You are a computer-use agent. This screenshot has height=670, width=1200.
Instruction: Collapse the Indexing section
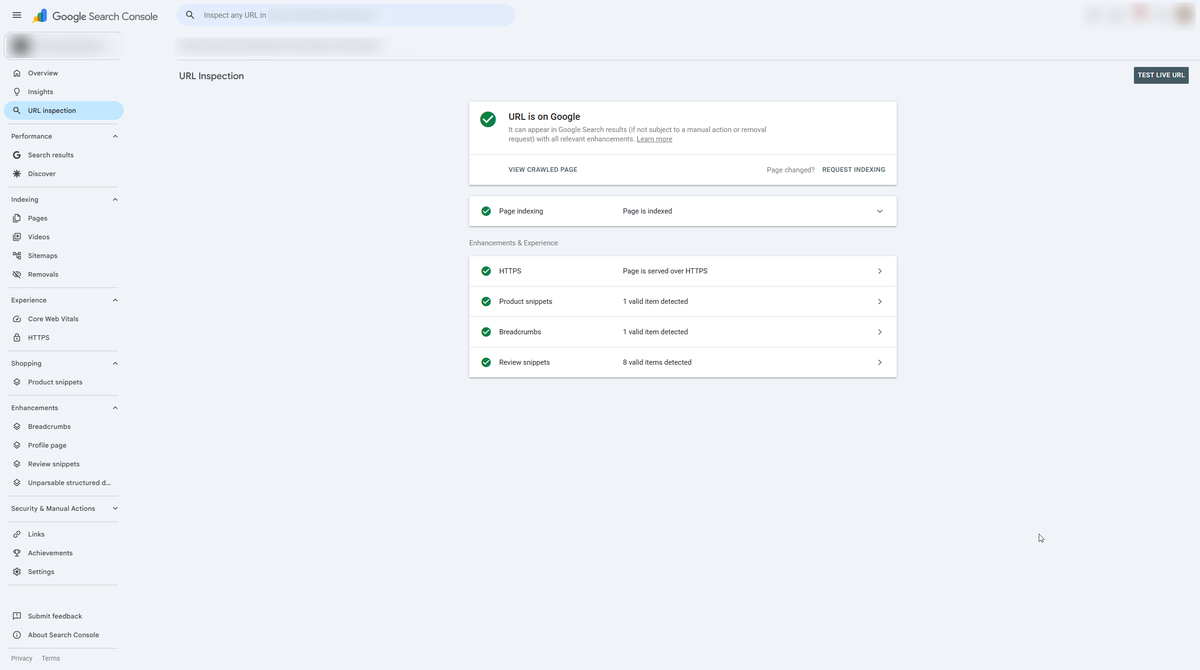point(115,200)
